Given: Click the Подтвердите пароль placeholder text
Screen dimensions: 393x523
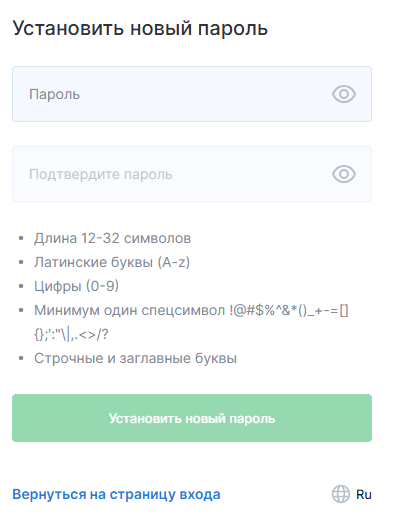Looking at the screenshot, I should point(100,174).
